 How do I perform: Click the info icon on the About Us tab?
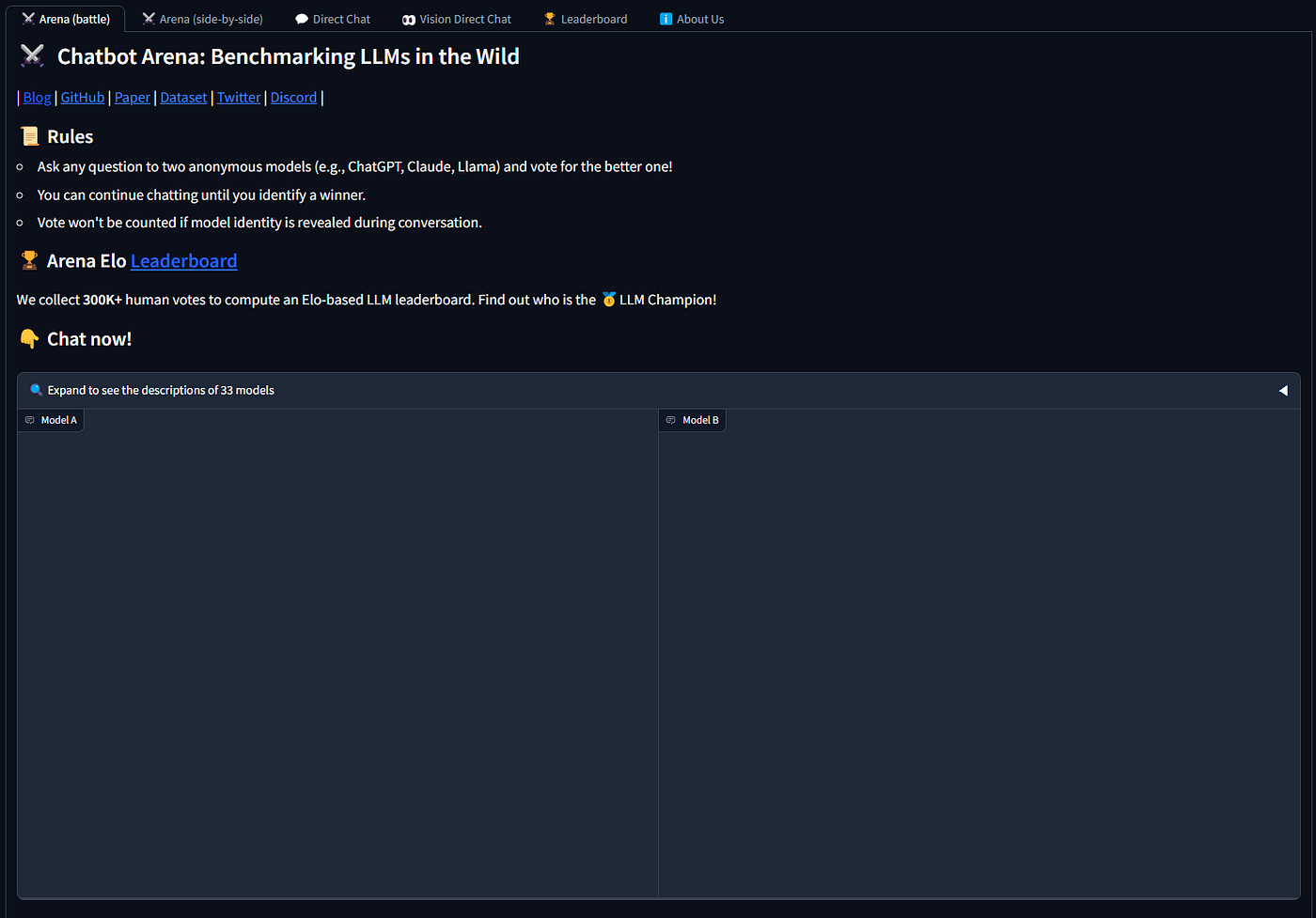click(x=665, y=18)
